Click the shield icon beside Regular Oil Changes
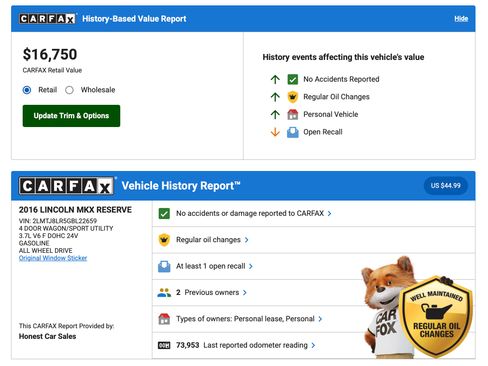Screen dimensions: 488x366 (x=293, y=97)
